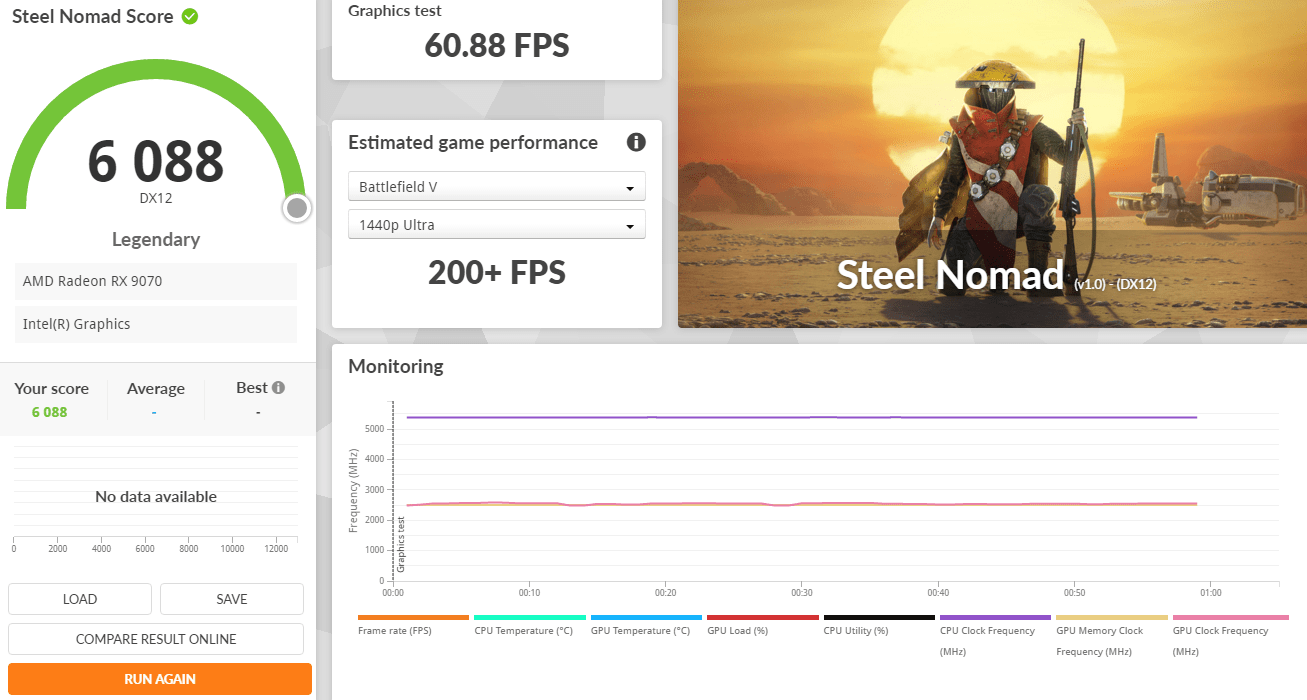Viewport: 1307px width, 700px height.
Task: Click the Steel Nomad Score heading
Action: (x=92, y=17)
